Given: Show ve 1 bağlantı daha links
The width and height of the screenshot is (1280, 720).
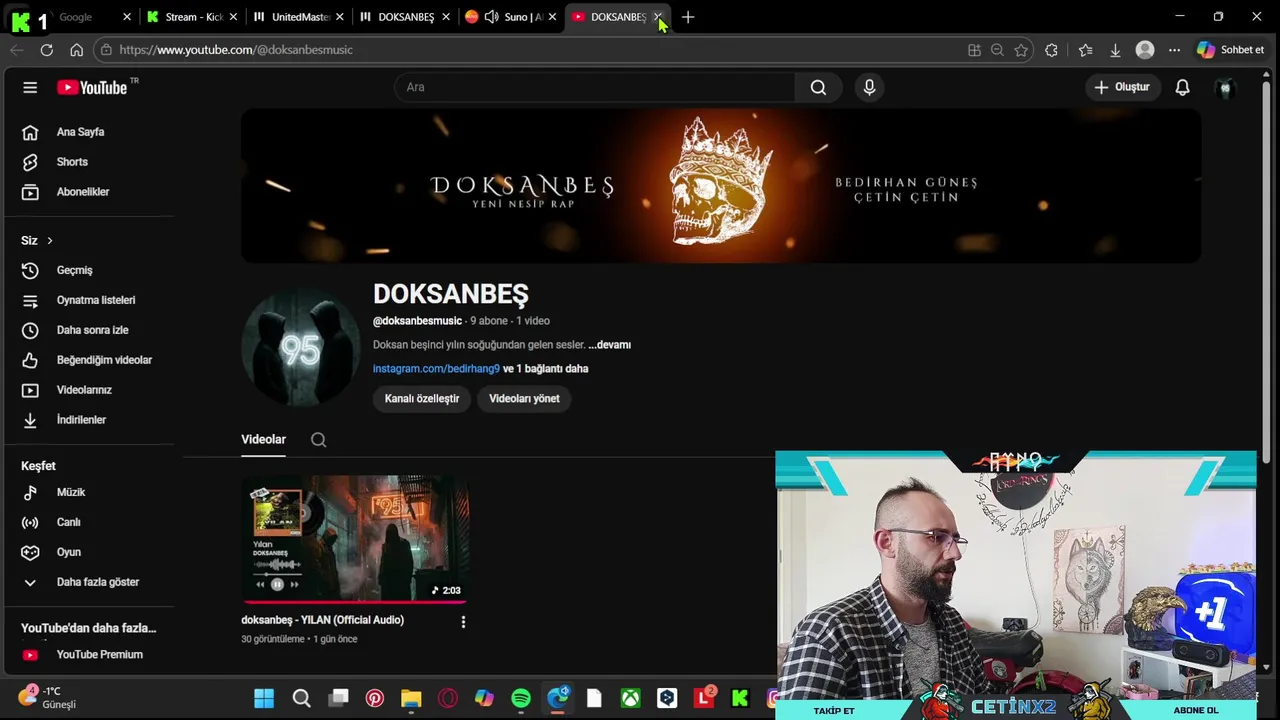Looking at the screenshot, I should click(x=545, y=369).
